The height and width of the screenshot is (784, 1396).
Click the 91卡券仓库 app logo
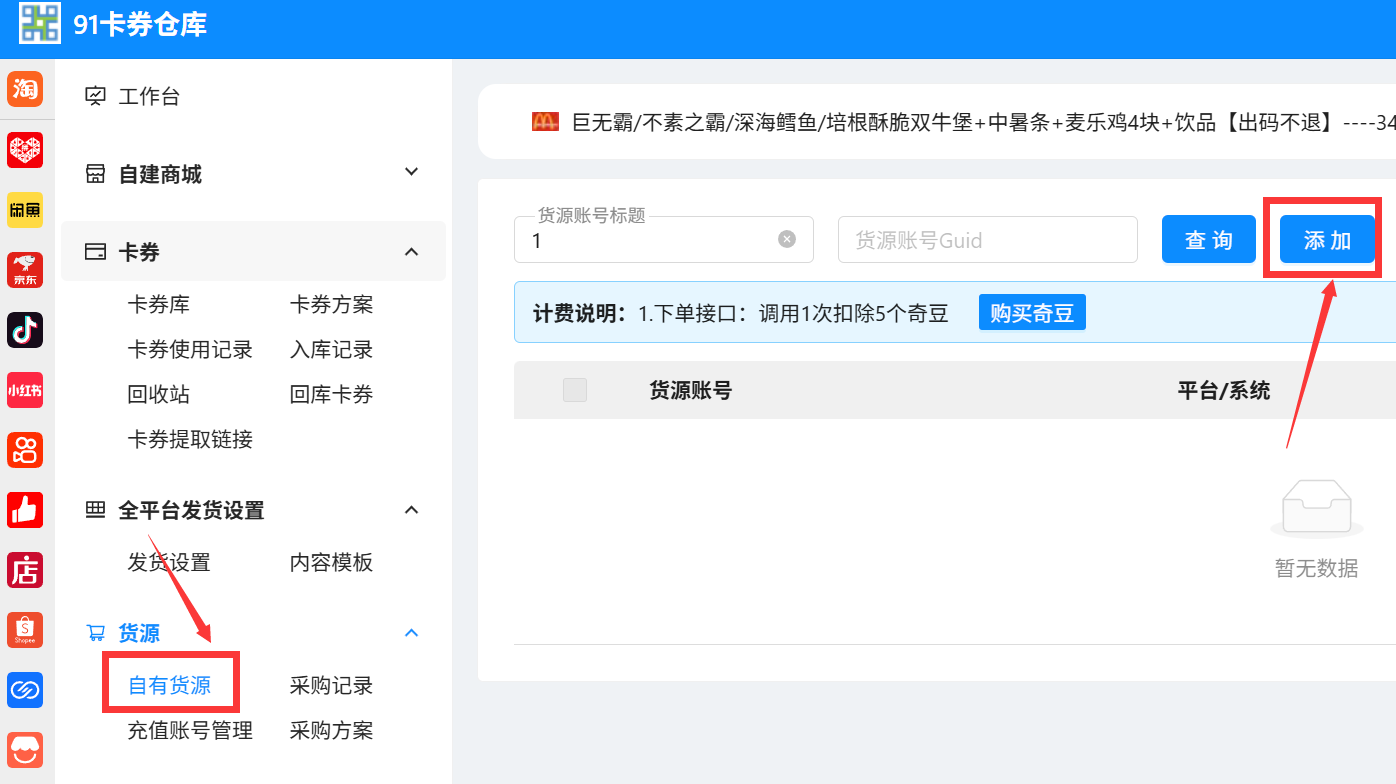coord(40,23)
